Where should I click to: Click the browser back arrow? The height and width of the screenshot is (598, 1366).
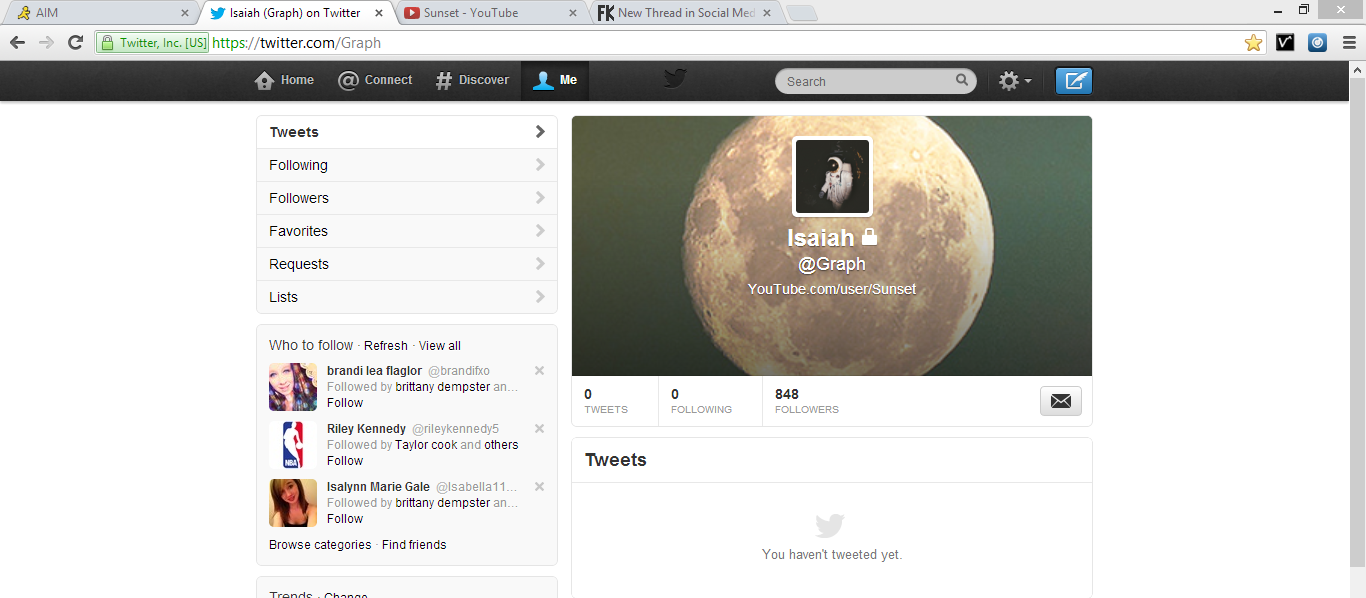click(17, 42)
